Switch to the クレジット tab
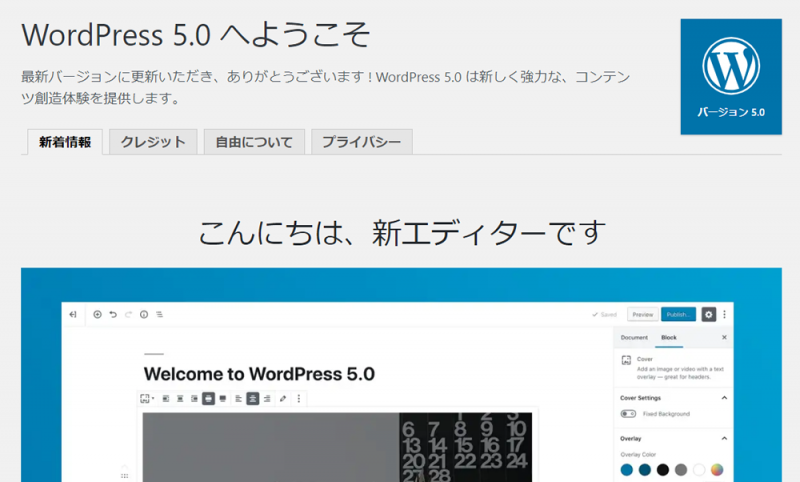The image size is (800, 482). point(153,142)
